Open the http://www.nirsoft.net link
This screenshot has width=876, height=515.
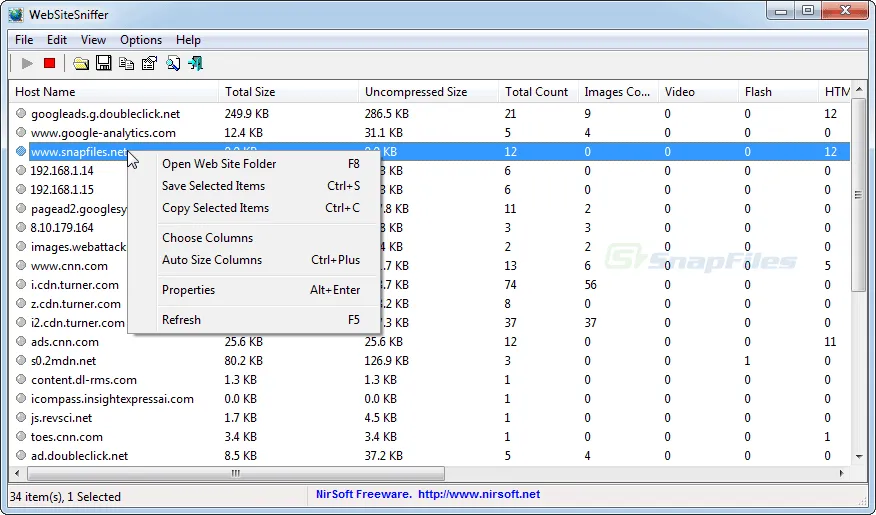pos(479,494)
